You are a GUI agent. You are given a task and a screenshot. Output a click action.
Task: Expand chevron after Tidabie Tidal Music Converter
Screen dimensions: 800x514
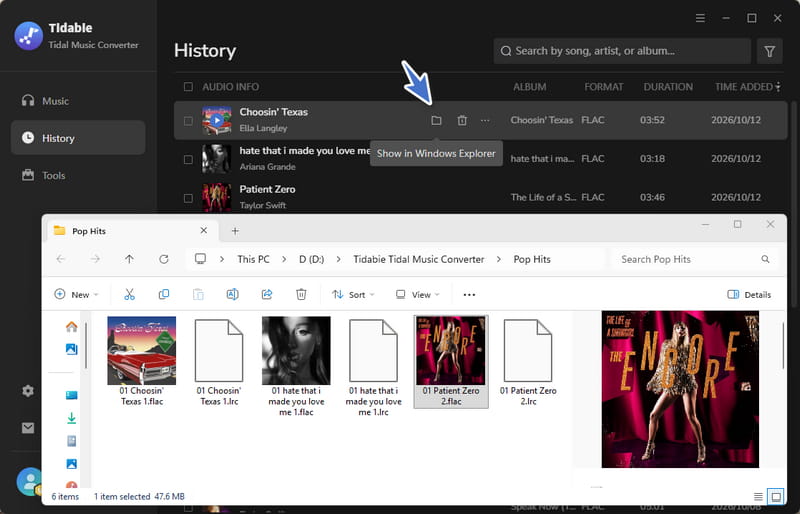pyautogui.click(x=499, y=259)
